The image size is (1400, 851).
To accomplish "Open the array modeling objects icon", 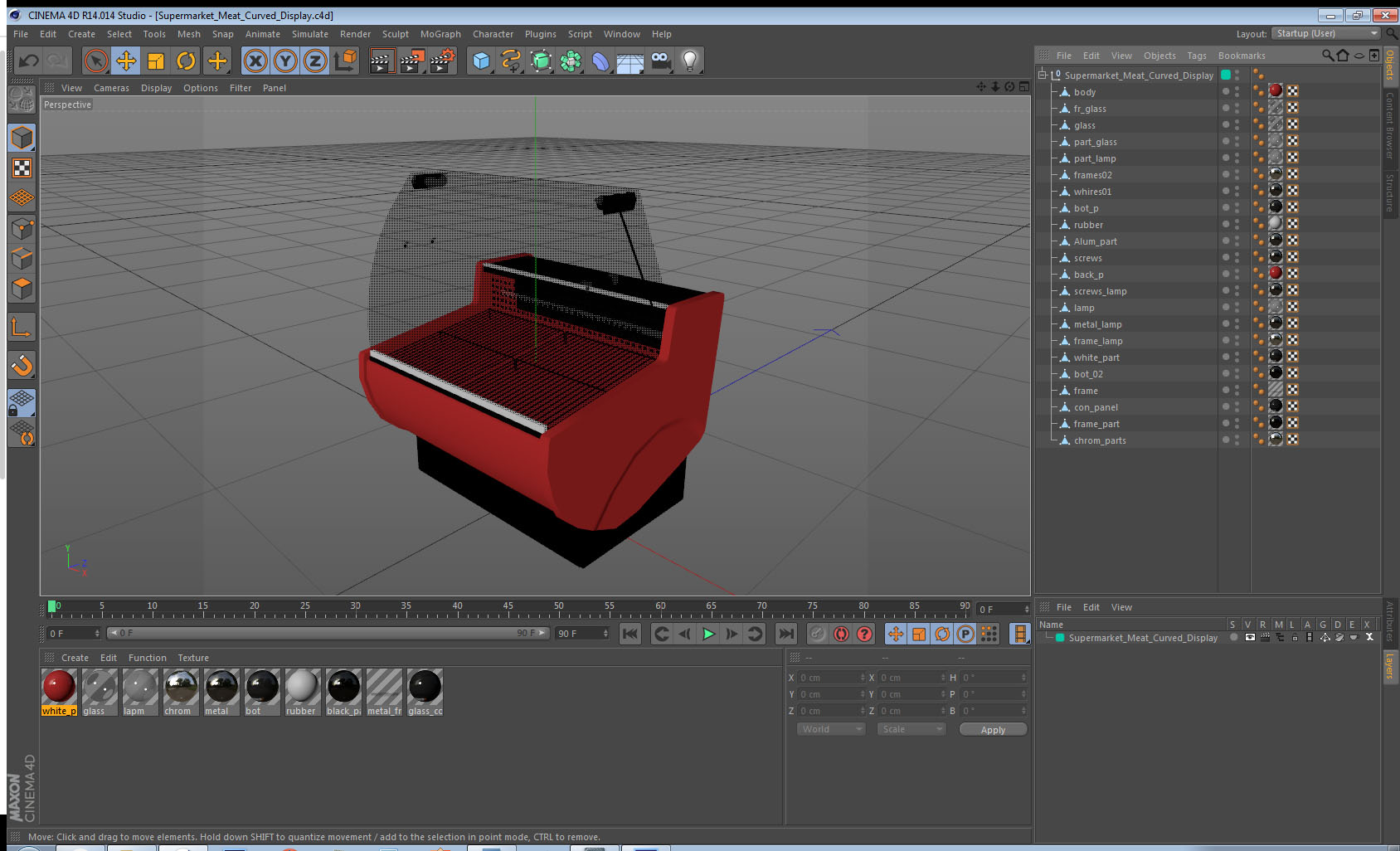I will click(571, 61).
